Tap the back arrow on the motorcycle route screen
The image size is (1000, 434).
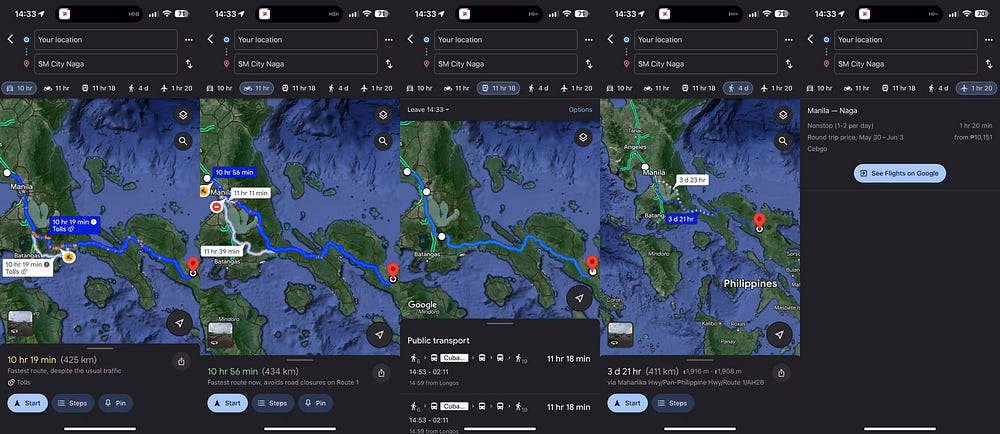click(x=210, y=40)
